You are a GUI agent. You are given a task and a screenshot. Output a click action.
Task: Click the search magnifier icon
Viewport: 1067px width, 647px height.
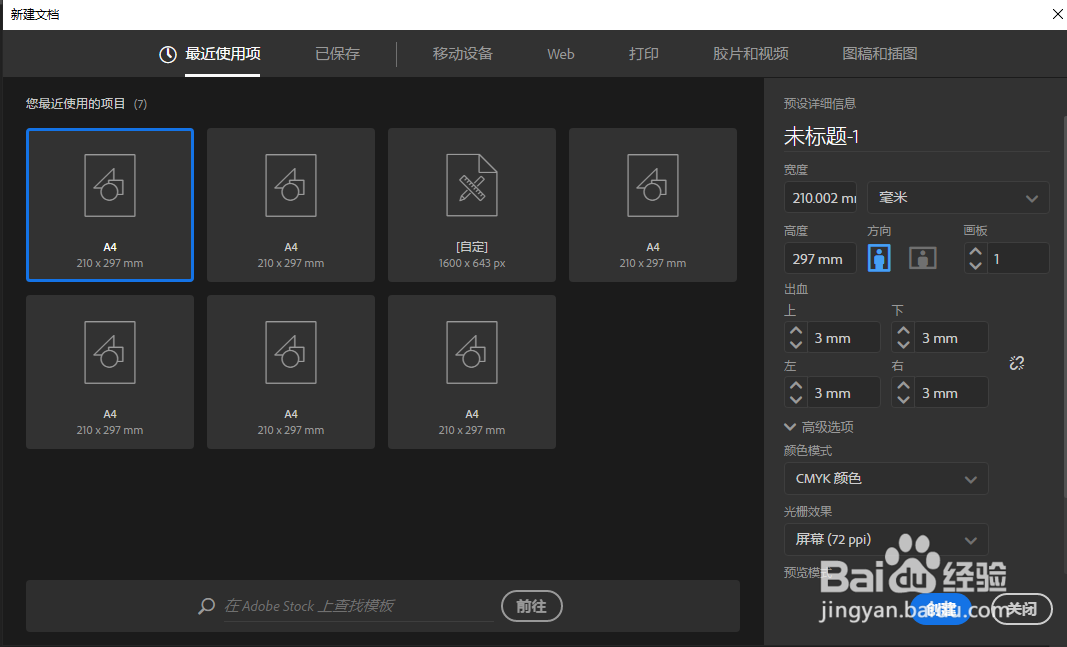tap(206, 606)
